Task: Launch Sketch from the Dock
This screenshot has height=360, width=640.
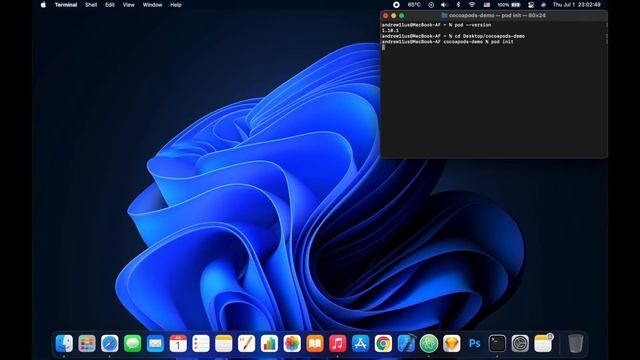Action: (451, 343)
